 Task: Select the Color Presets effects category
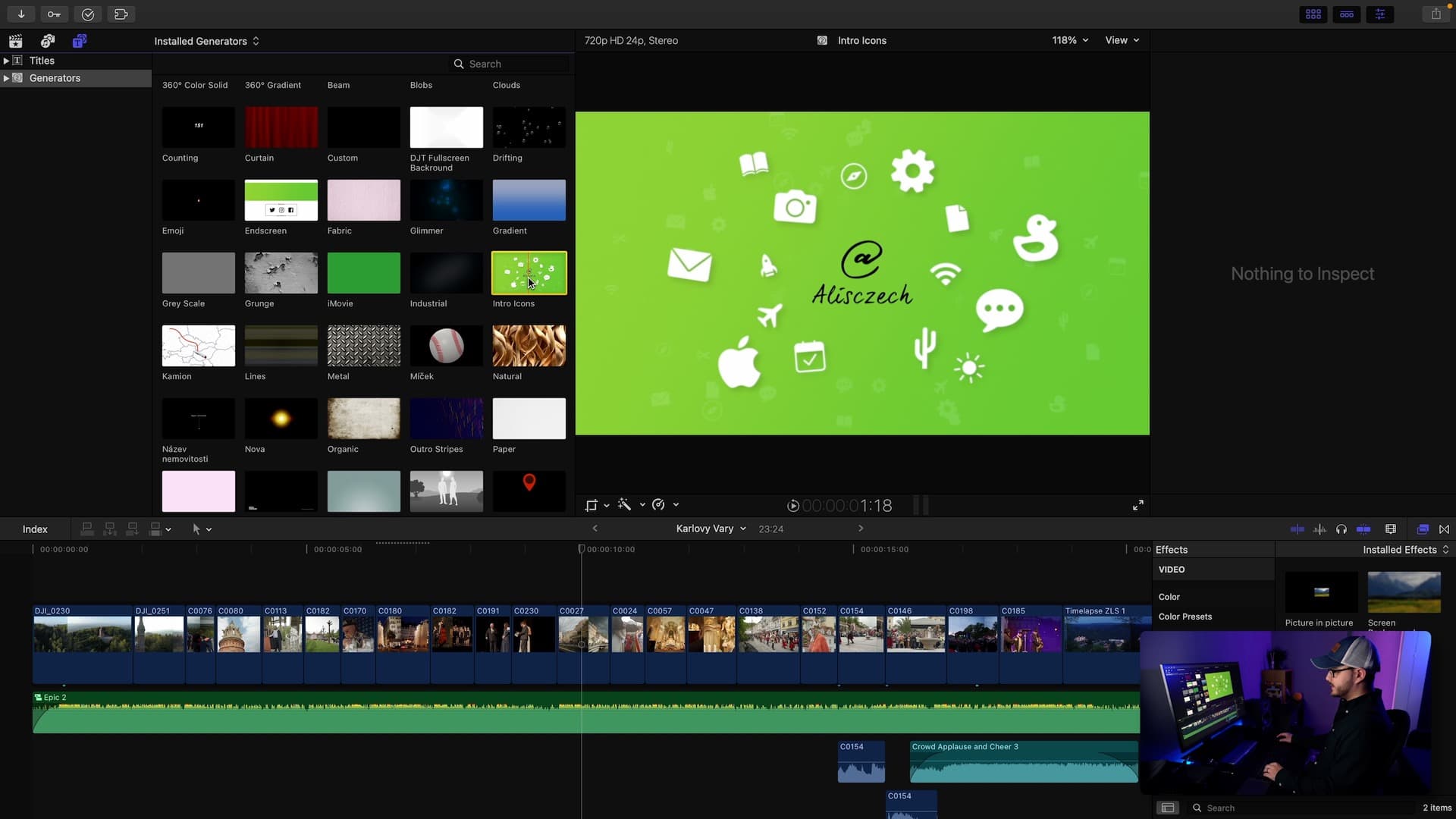(1185, 617)
